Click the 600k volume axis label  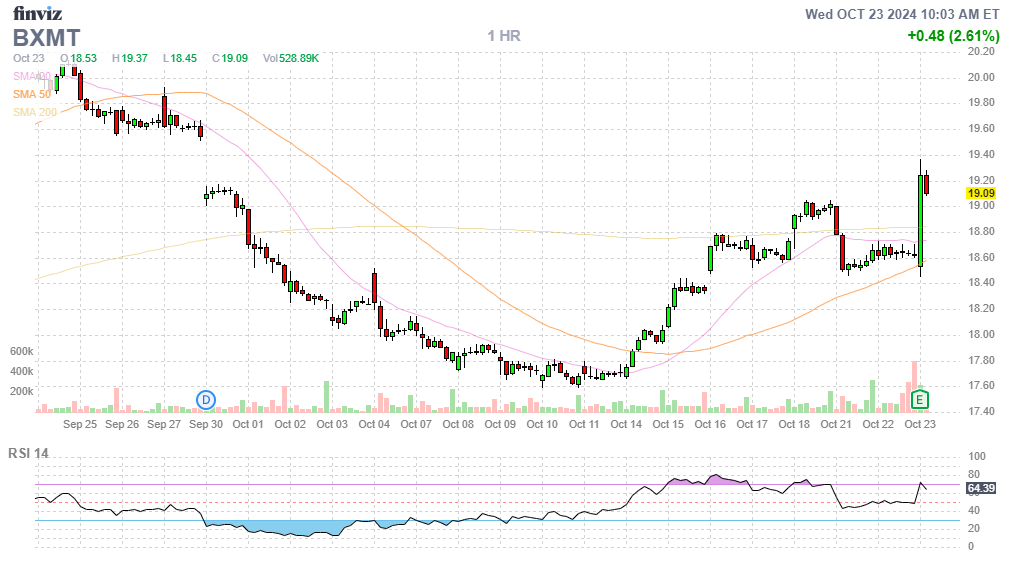tap(22, 352)
